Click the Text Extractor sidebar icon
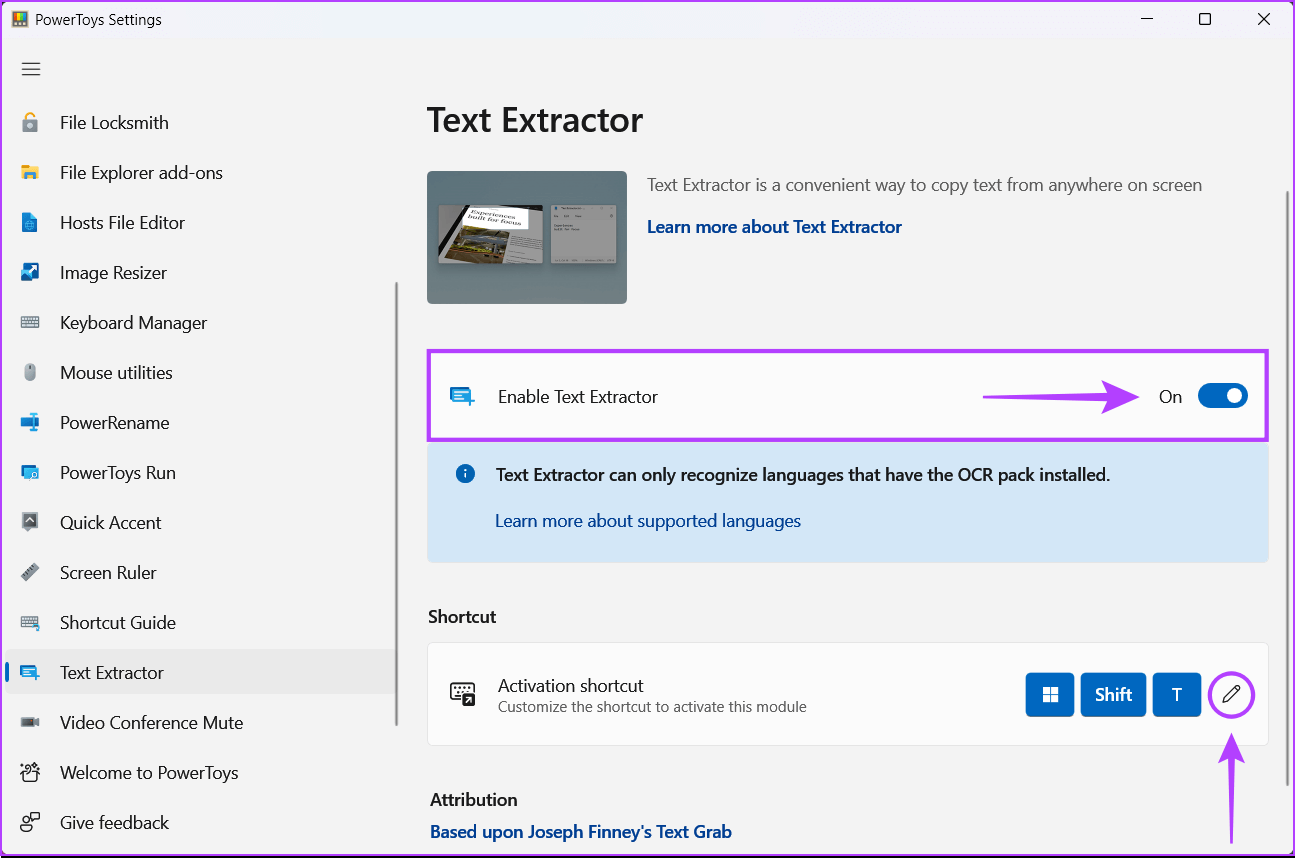 pos(30,673)
